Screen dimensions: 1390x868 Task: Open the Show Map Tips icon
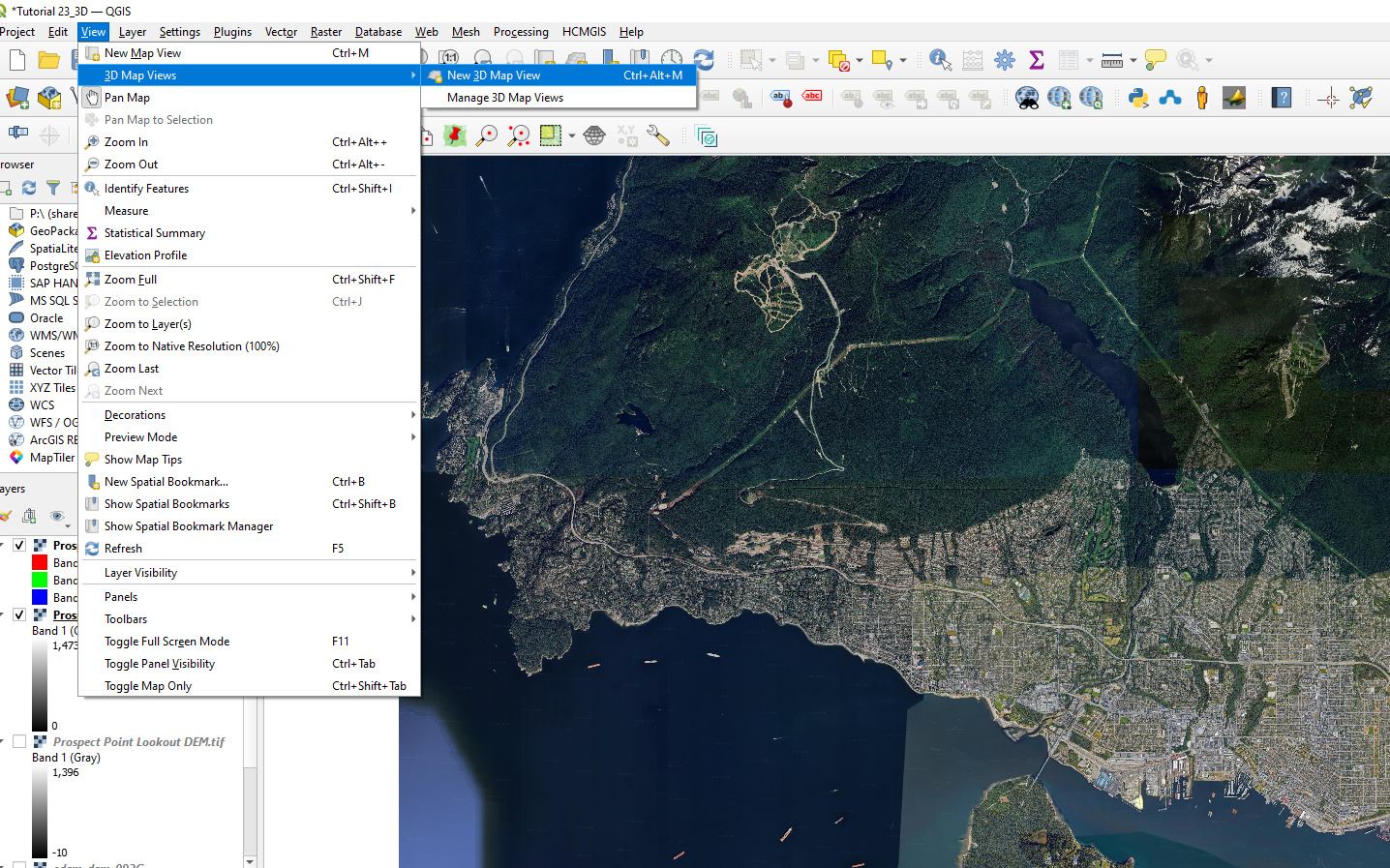pyautogui.click(x=1156, y=60)
